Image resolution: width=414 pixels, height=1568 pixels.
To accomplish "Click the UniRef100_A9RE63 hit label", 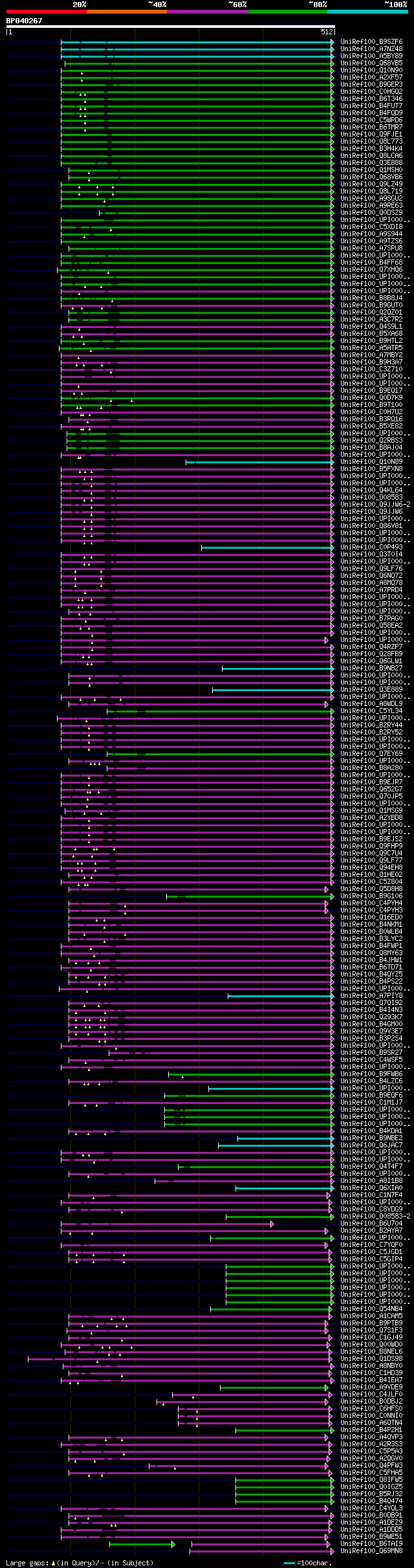I will [x=371, y=206].
